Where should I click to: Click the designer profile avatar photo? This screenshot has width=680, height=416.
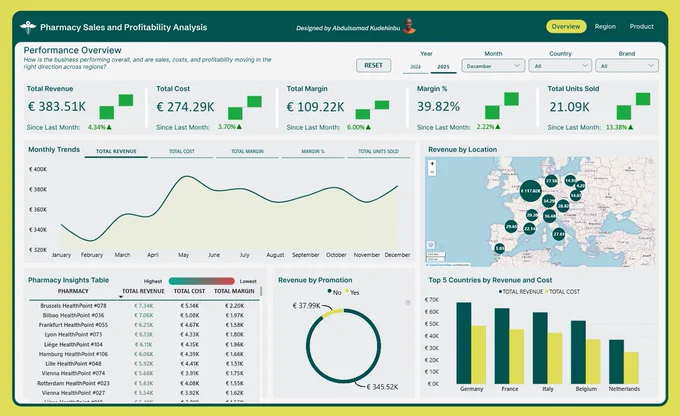pos(409,26)
